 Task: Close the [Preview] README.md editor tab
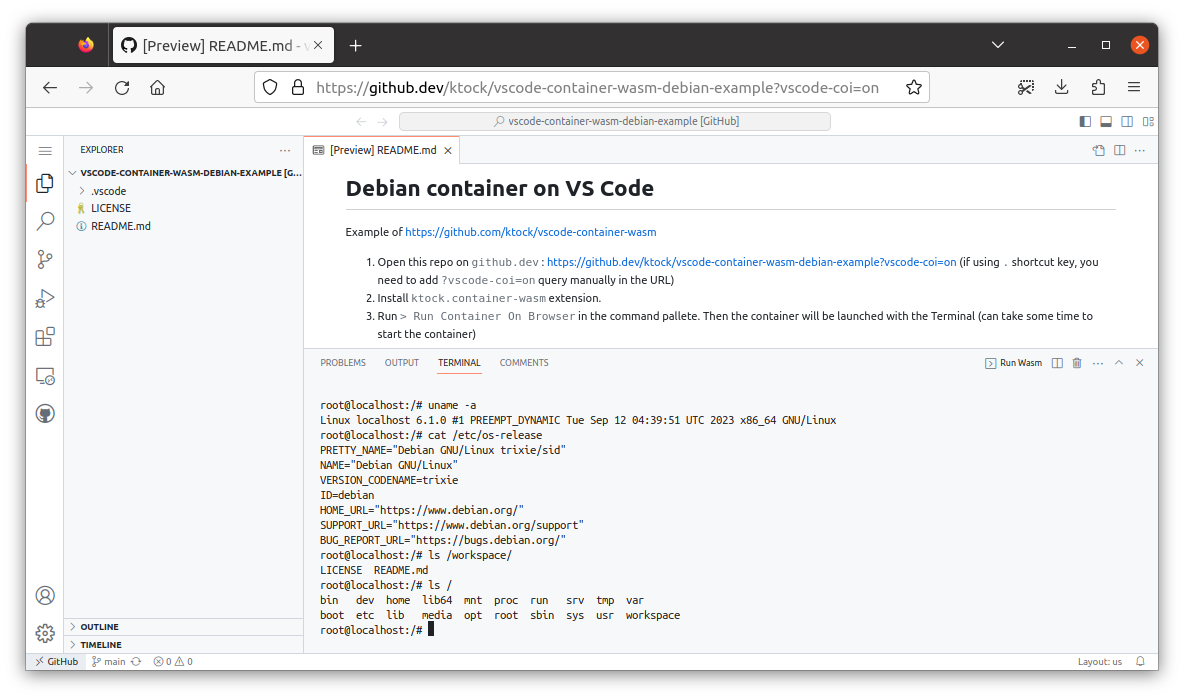click(x=448, y=151)
